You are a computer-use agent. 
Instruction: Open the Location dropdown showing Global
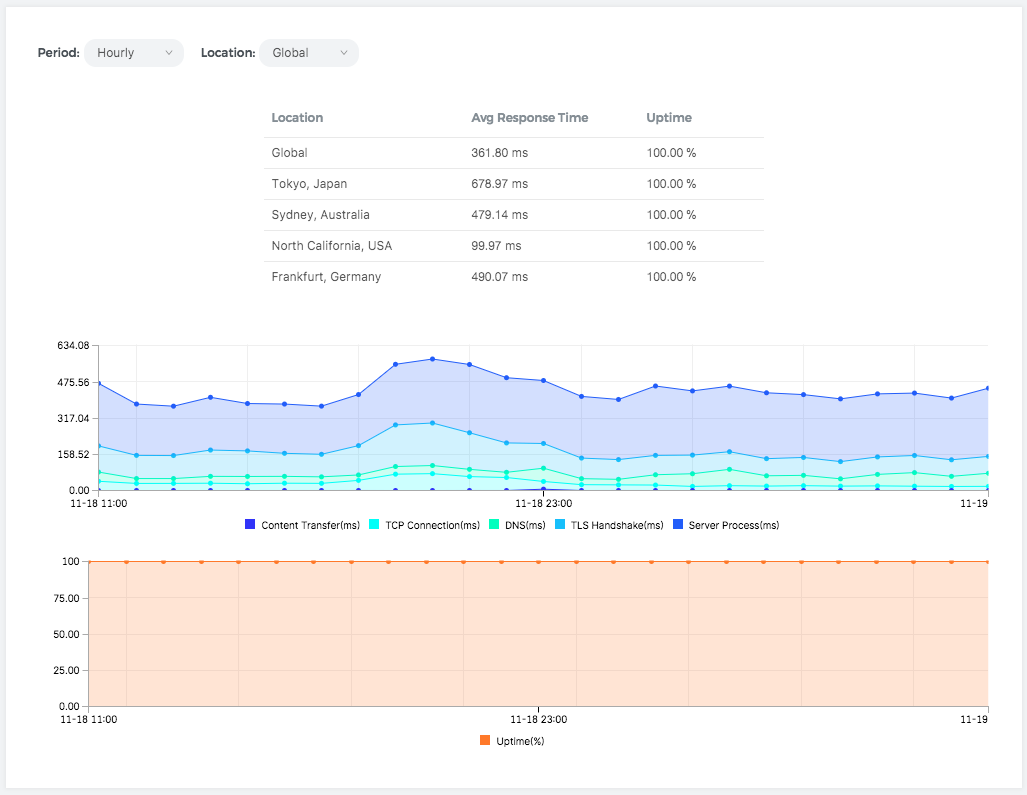point(308,53)
